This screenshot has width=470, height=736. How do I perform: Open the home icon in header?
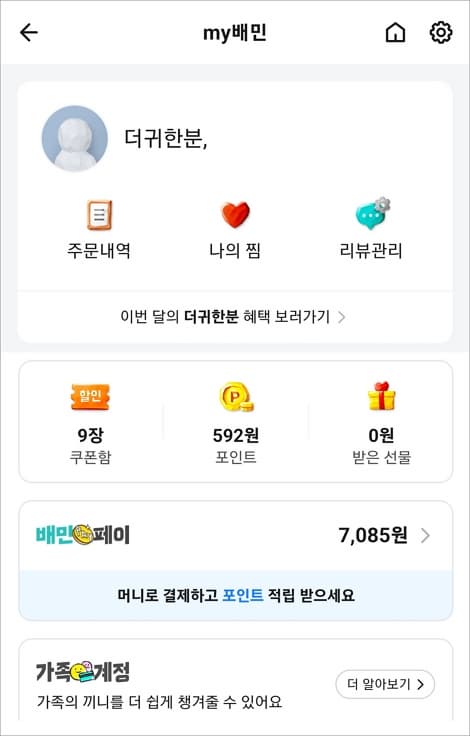point(395,33)
